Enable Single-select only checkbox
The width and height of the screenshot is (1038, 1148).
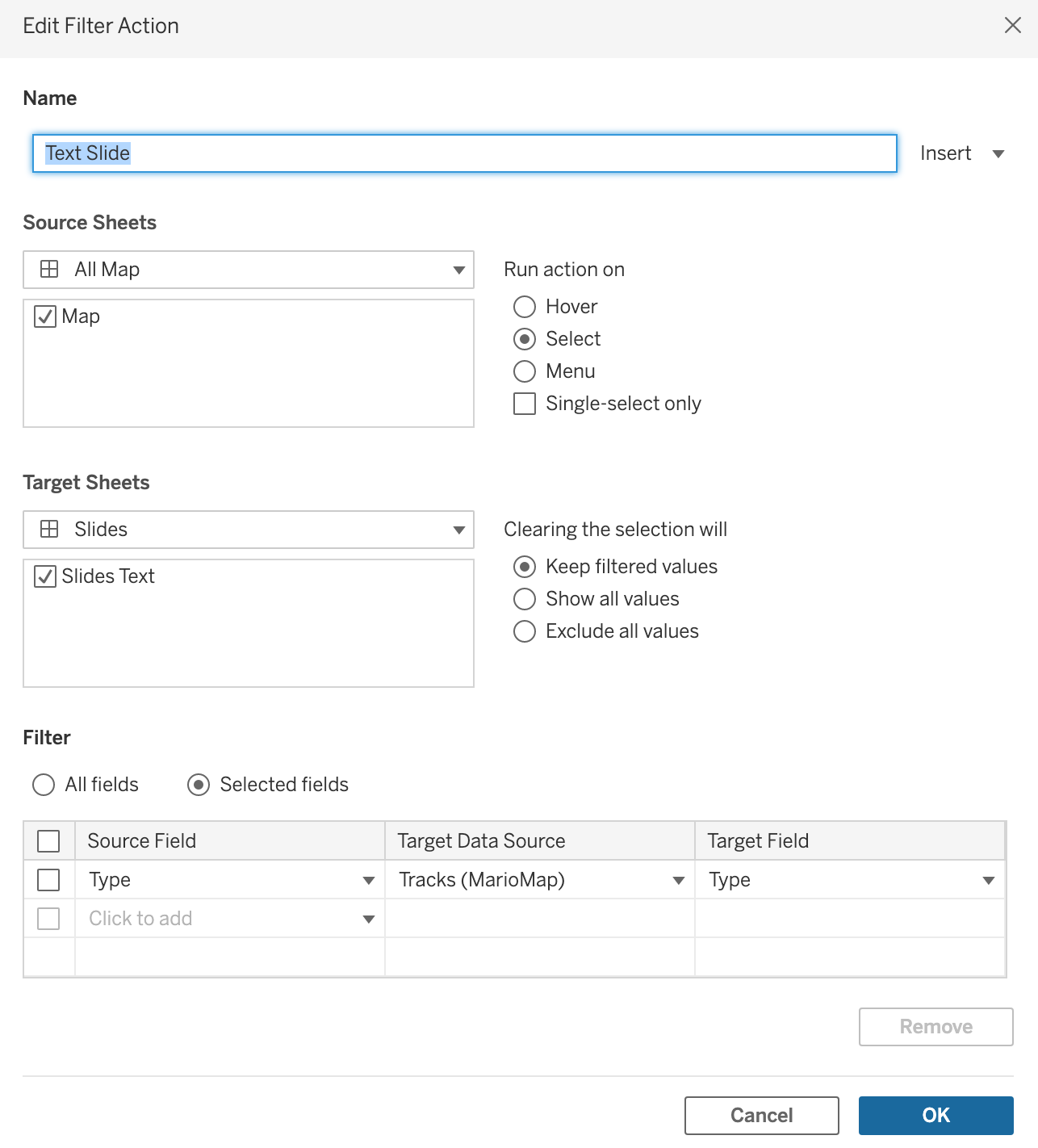click(525, 404)
